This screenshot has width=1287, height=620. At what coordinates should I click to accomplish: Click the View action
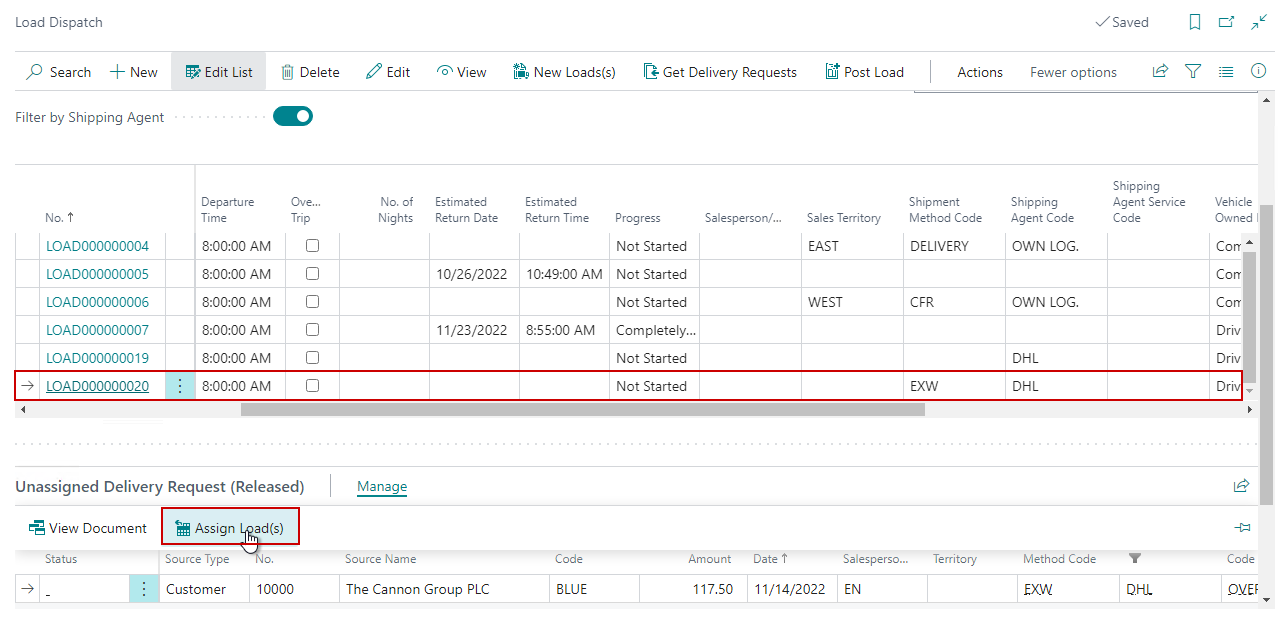461,72
